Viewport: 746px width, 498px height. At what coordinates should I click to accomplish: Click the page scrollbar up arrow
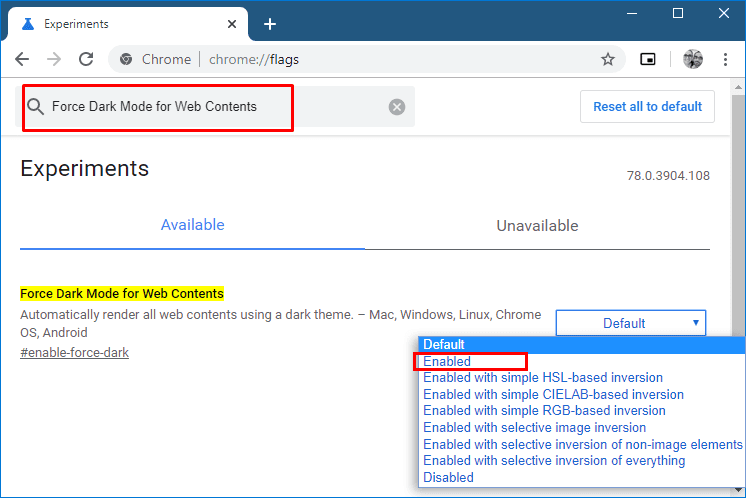pyautogui.click(x=738, y=87)
